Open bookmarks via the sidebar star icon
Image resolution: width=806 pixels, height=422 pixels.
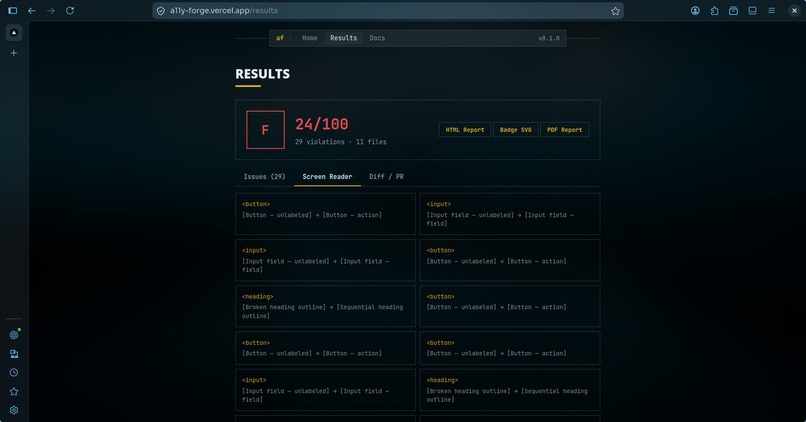point(14,392)
